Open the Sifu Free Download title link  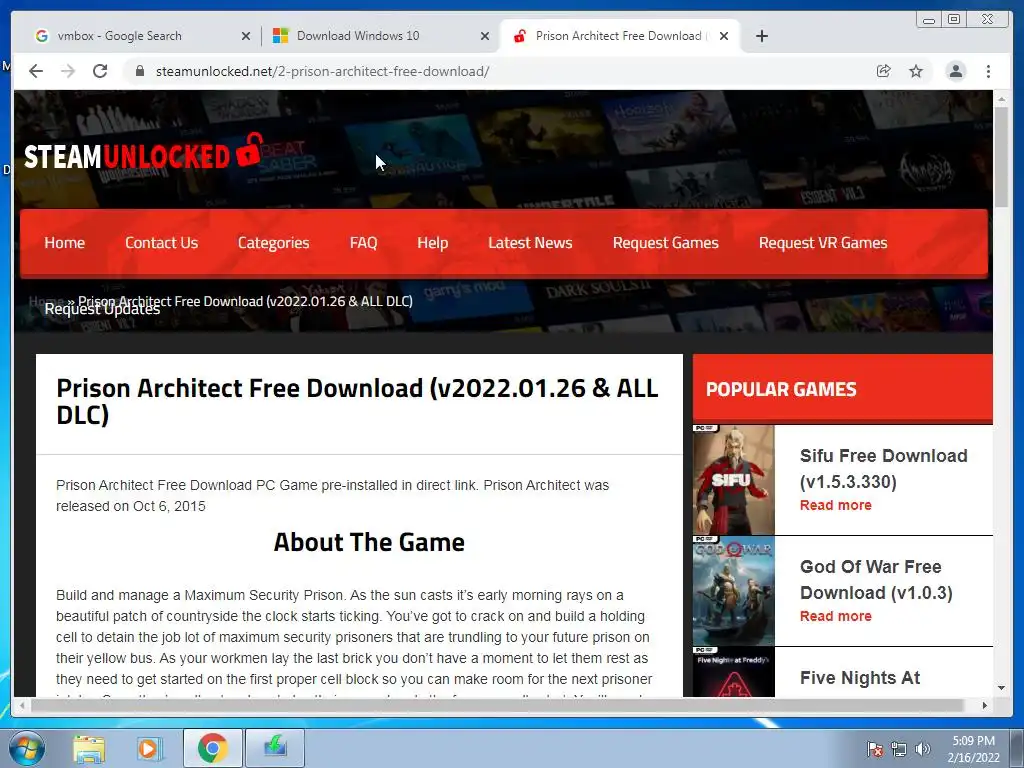coord(884,468)
